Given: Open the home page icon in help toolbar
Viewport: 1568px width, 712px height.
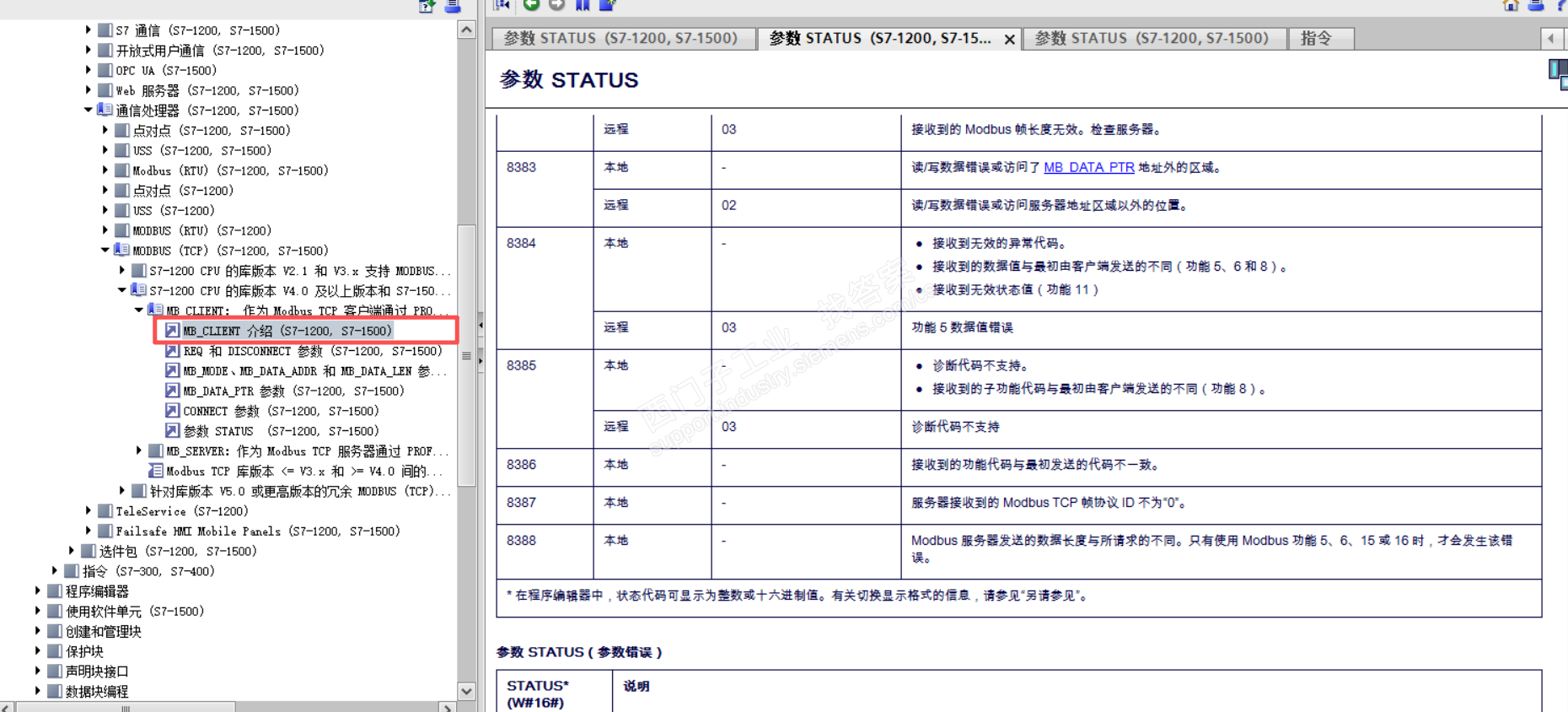Looking at the screenshot, I should (x=1511, y=5).
